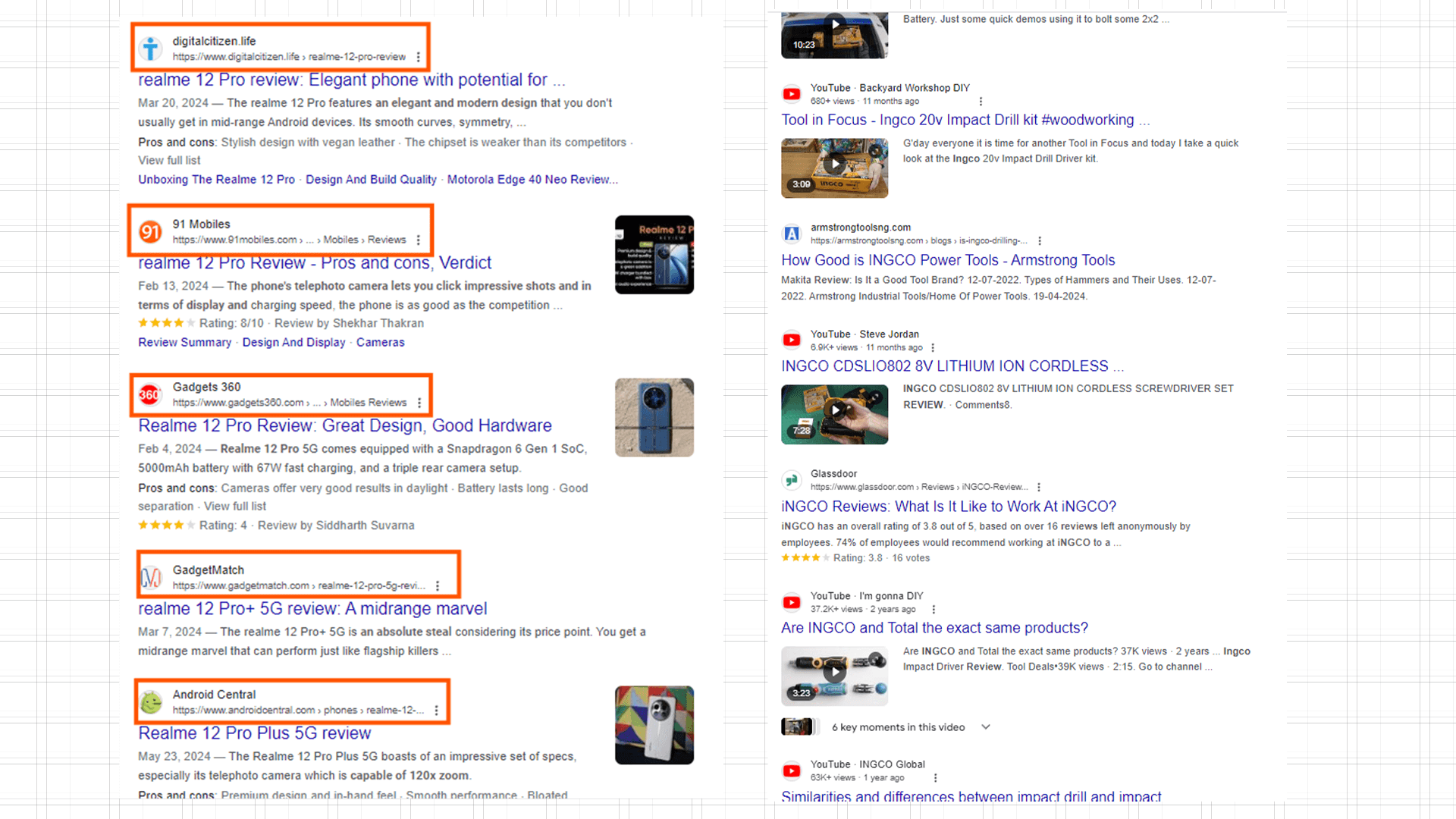This screenshot has height=819, width=1456.
Task: Click the Gadgets 360 favicon
Action: pyautogui.click(x=149, y=394)
